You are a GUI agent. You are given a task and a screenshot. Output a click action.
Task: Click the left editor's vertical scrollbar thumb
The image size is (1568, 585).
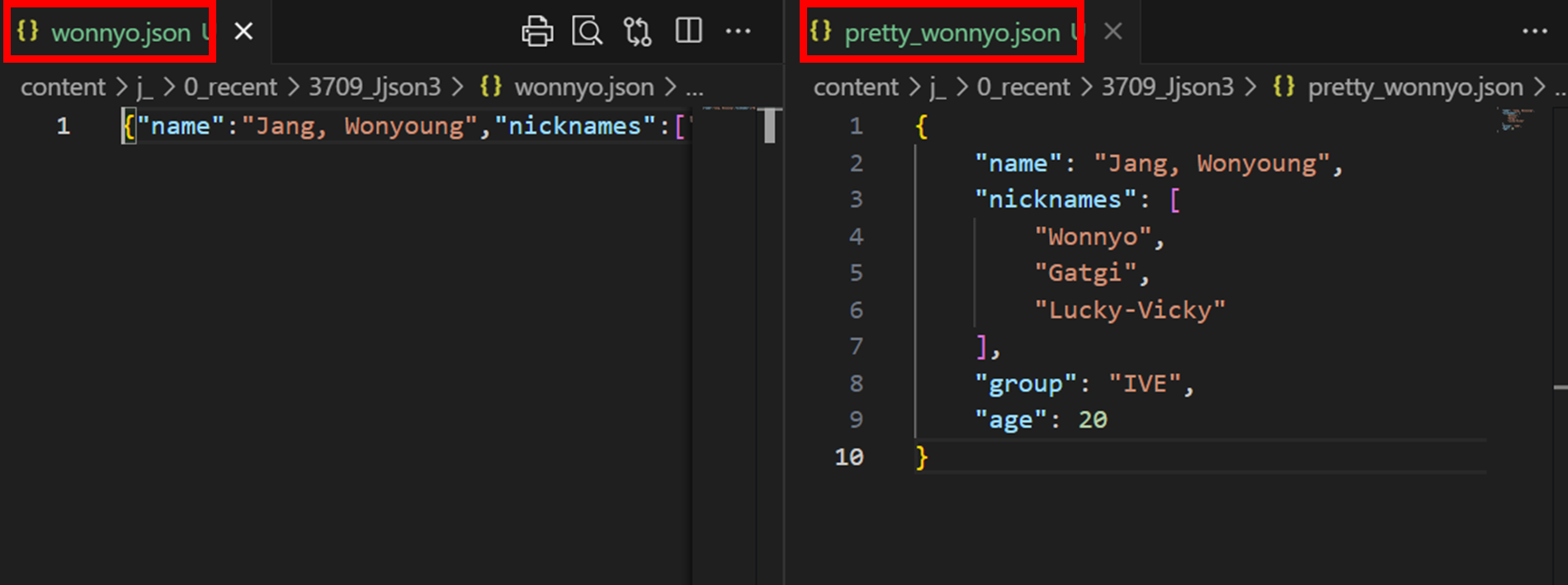(769, 126)
